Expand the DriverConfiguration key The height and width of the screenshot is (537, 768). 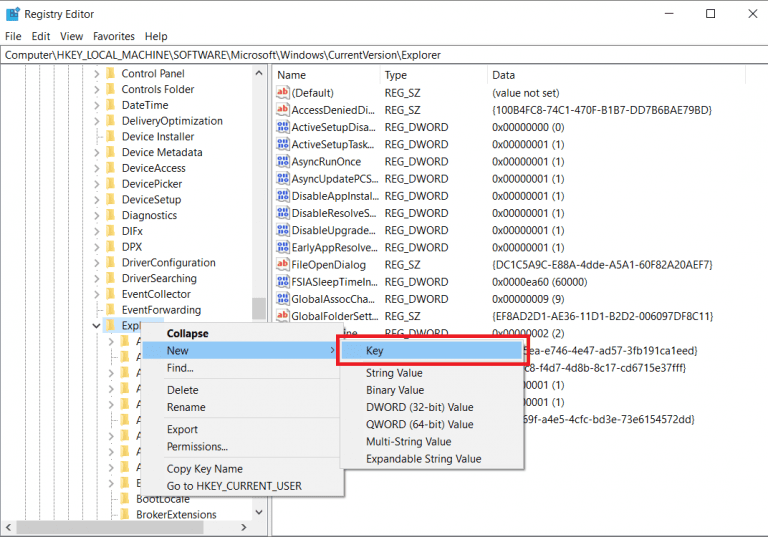click(96, 263)
